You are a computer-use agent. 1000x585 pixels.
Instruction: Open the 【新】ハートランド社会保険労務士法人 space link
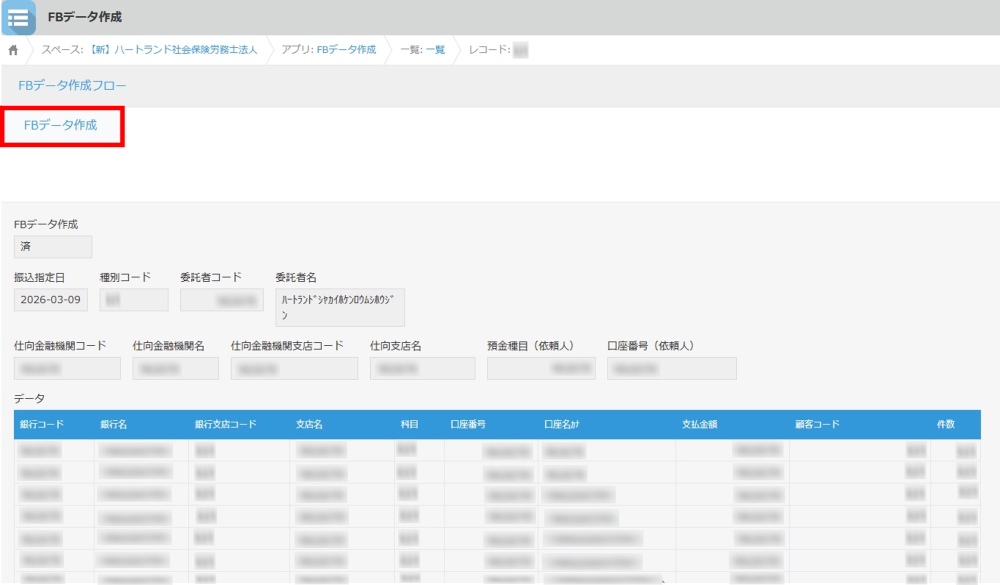tap(173, 50)
